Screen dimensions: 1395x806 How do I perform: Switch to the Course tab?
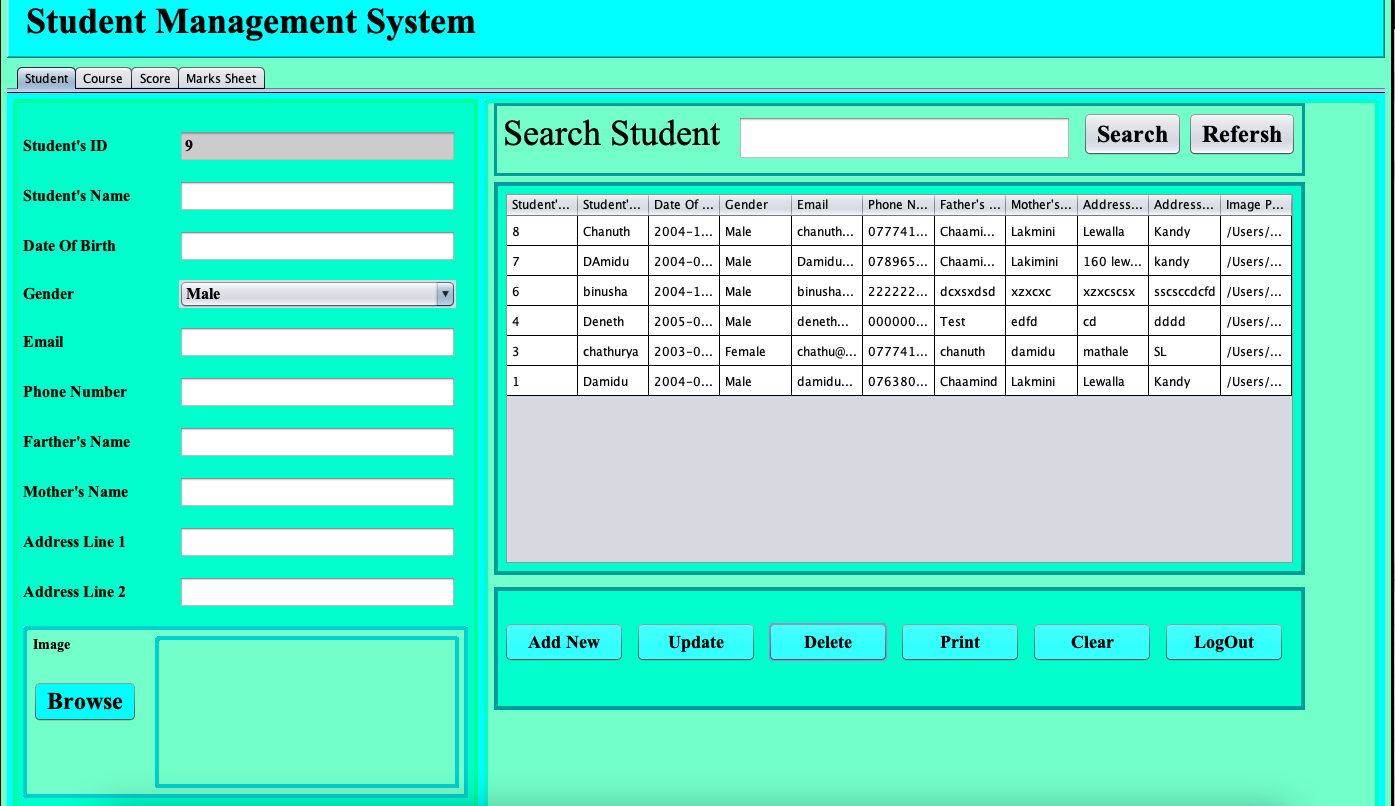pos(103,77)
